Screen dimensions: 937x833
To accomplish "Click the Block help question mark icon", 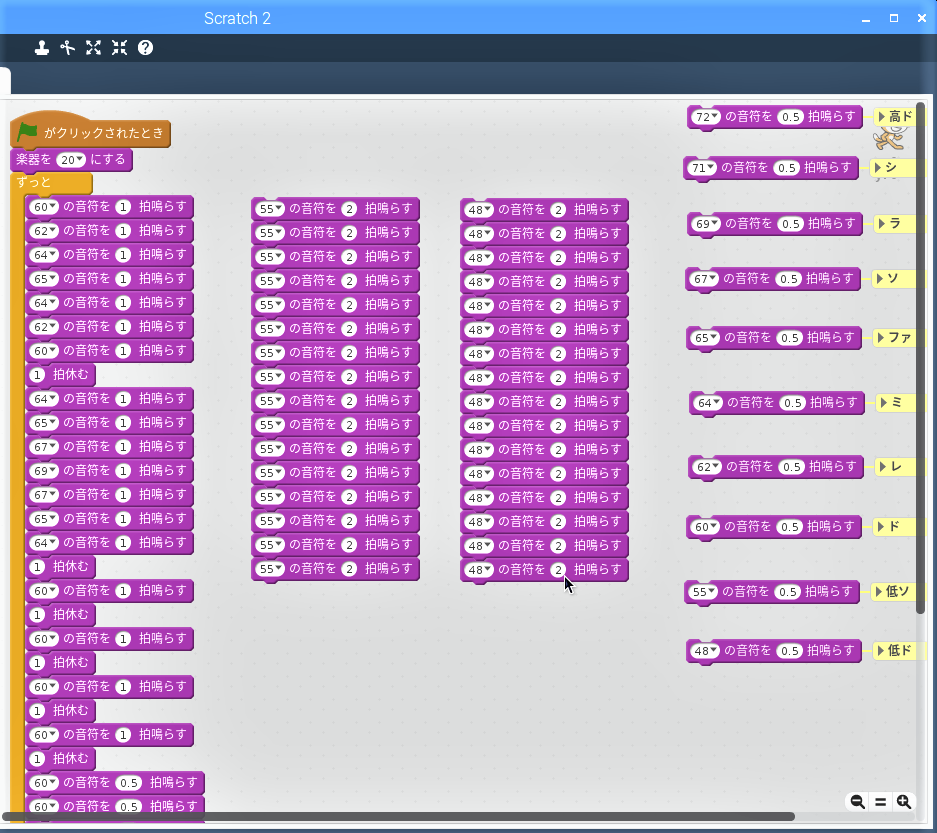I will pos(145,47).
